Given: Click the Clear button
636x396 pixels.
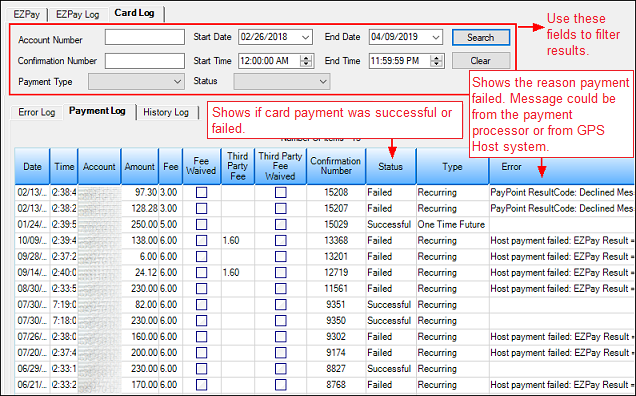Looking at the screenshot, I should (x=481, y=61).
